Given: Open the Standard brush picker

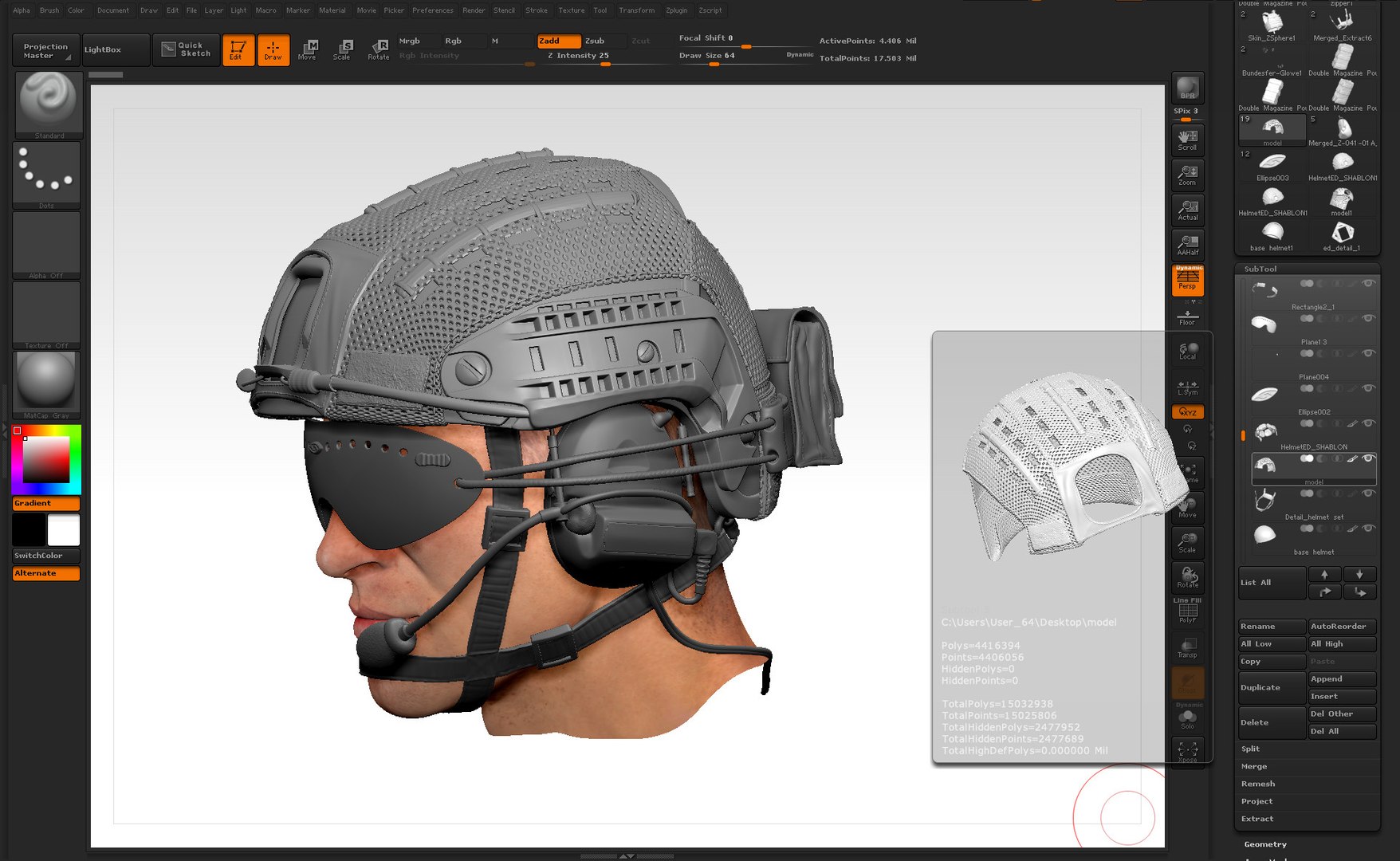Looking at the screenshot, I should pos(49,105).
